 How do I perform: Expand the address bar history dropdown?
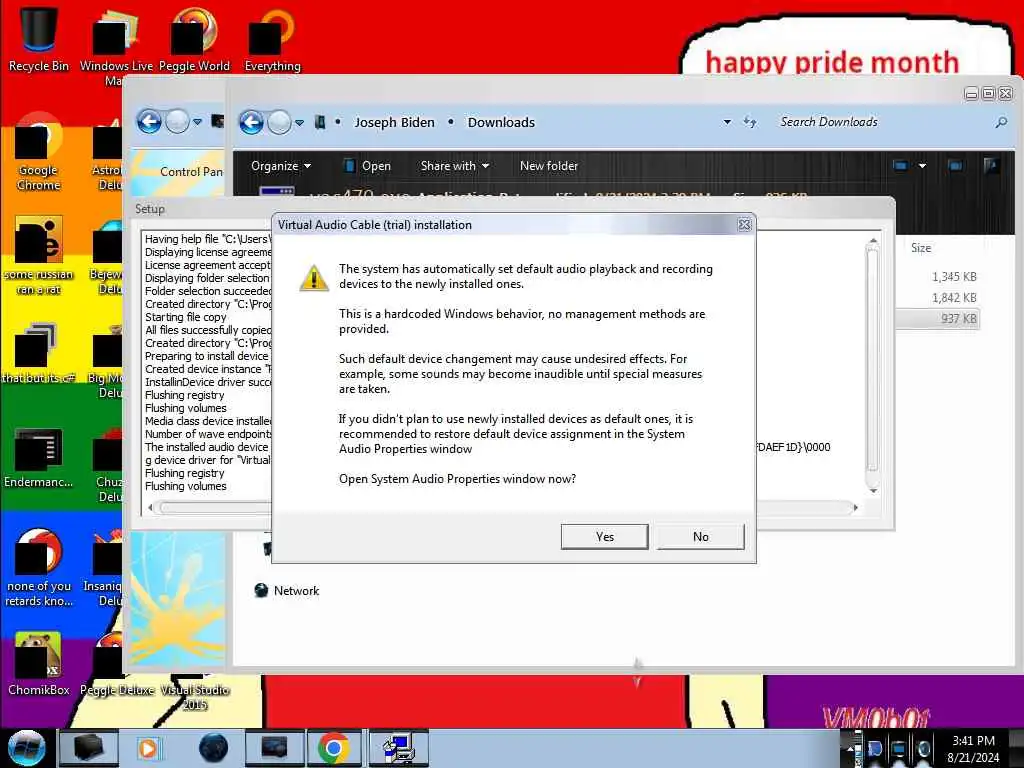pyautogui.click(x=727, y=122)
